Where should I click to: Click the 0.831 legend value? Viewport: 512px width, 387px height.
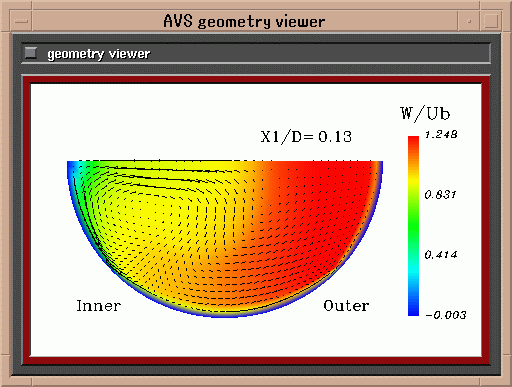440,195
